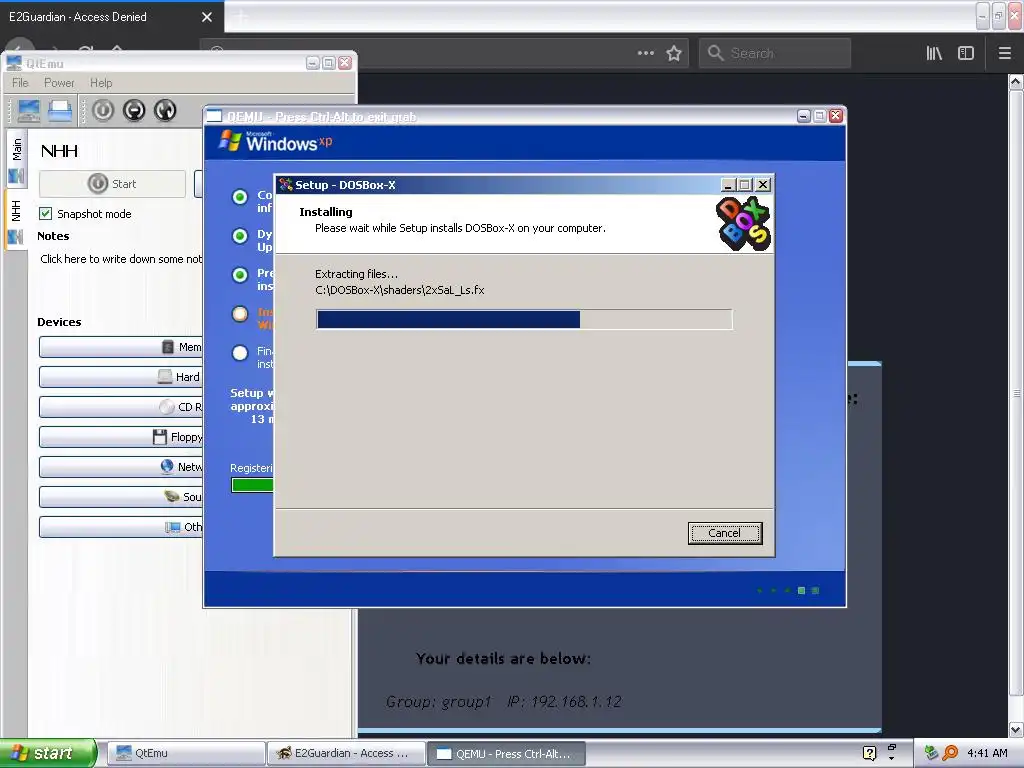Click the QtEmu taskbar button
The height and width of the screenshot is (768, 1024).
186,753
